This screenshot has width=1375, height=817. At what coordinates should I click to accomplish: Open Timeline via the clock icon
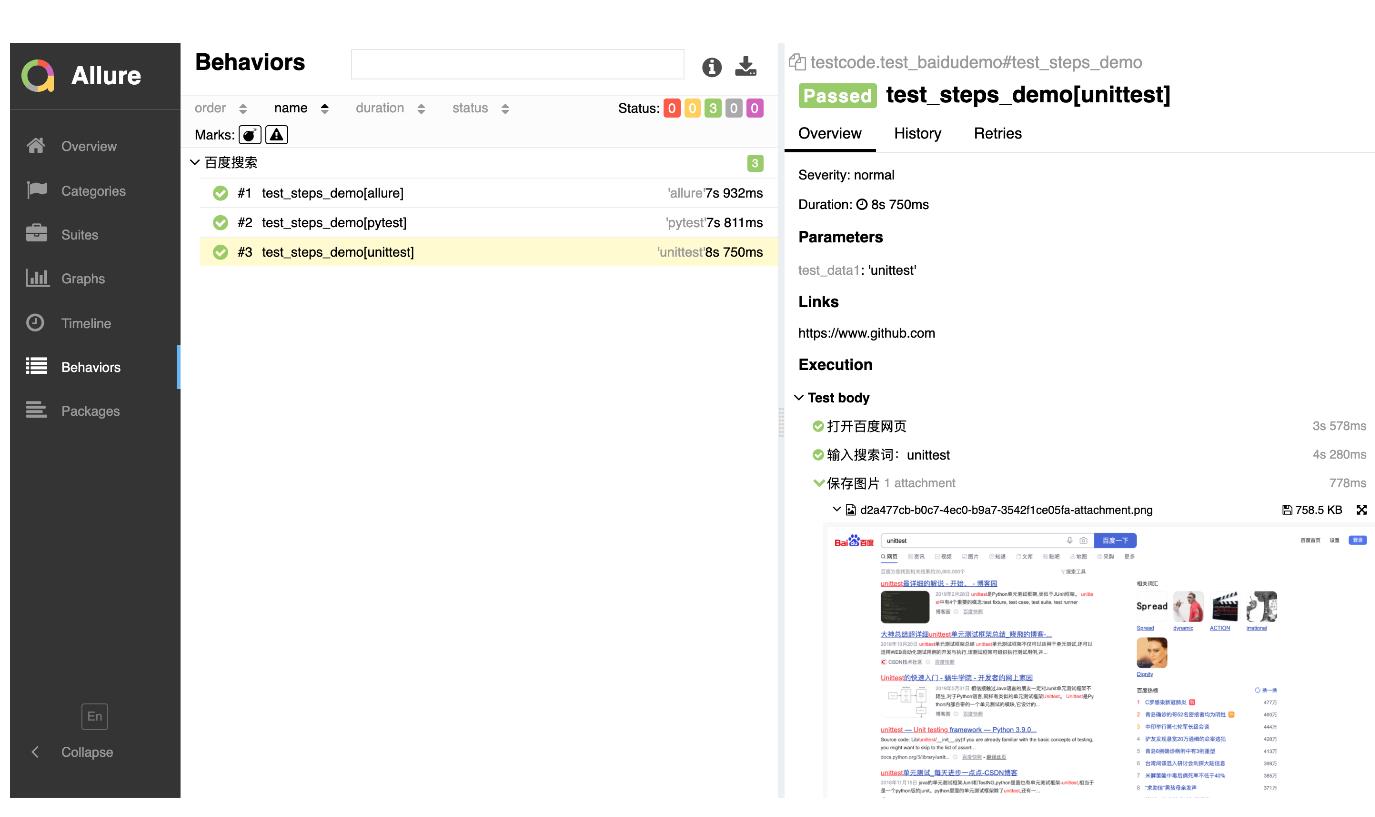click(x=36, y=323)
